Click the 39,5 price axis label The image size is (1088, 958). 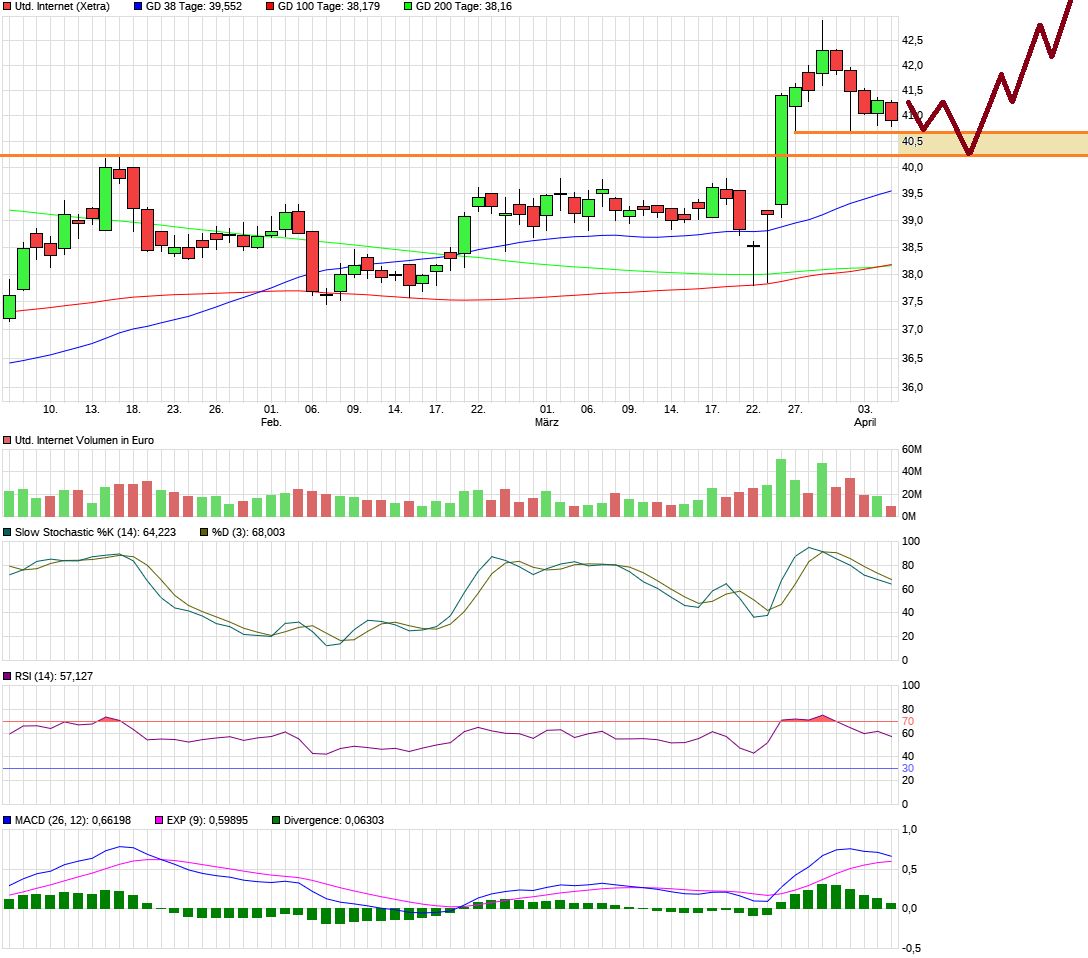point(912,194)
